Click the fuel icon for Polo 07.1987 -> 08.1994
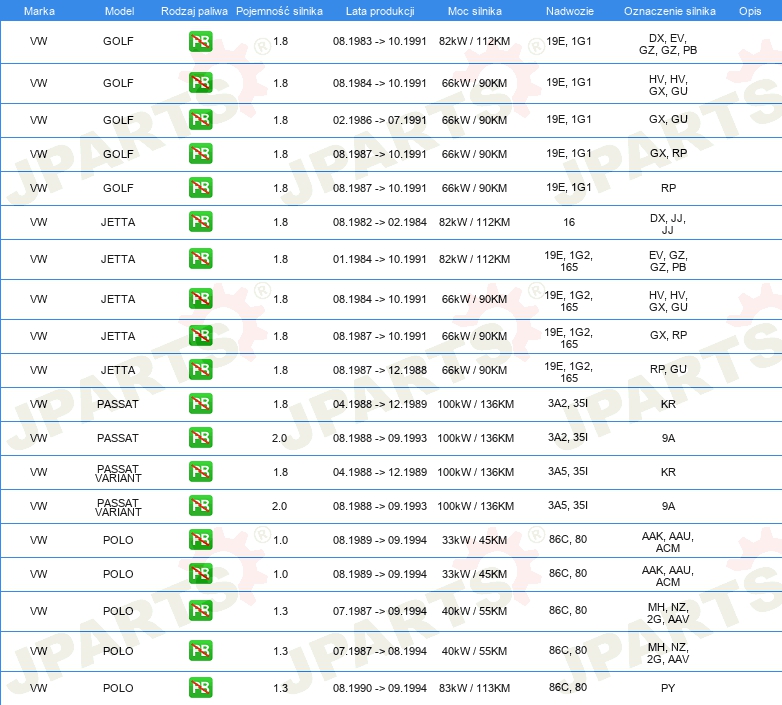The height and width of the screenshot is (705, 782). [200, 650]
